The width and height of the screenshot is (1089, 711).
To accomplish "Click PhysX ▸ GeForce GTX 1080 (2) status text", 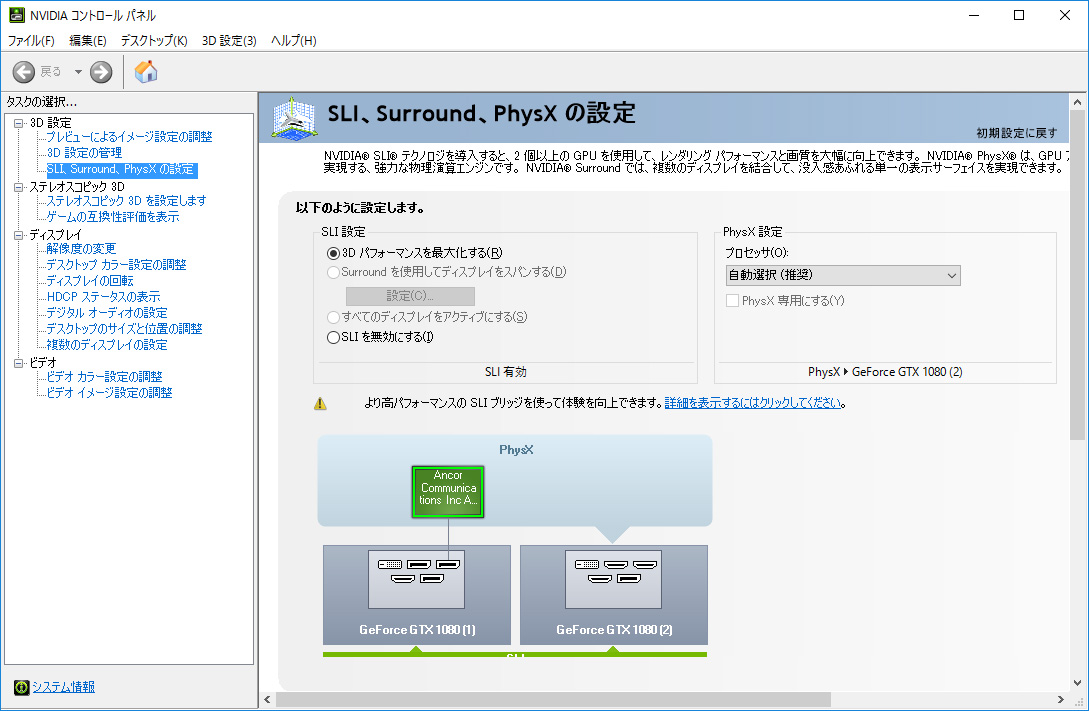I will pyautogui.click(x=885, y=372).
